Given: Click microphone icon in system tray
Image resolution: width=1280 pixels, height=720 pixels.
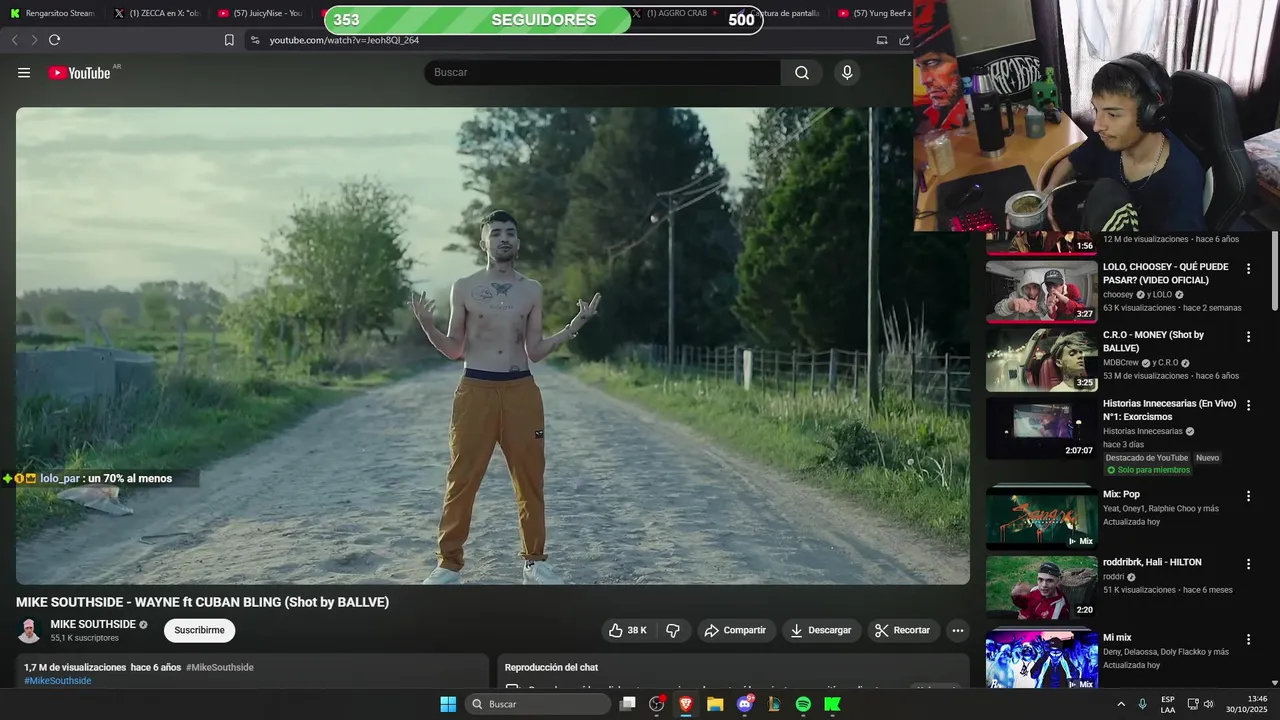Looking at the screenshot, I should point(1142,704).
